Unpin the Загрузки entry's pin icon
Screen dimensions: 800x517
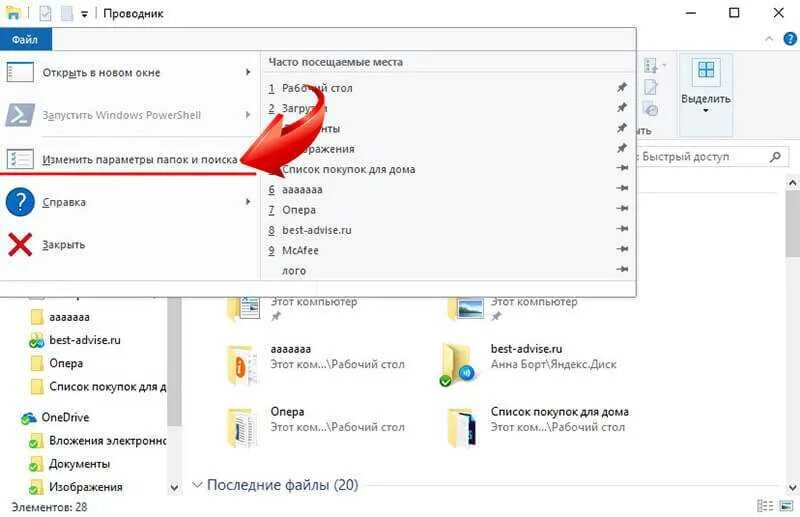click(x=621, y=108)
